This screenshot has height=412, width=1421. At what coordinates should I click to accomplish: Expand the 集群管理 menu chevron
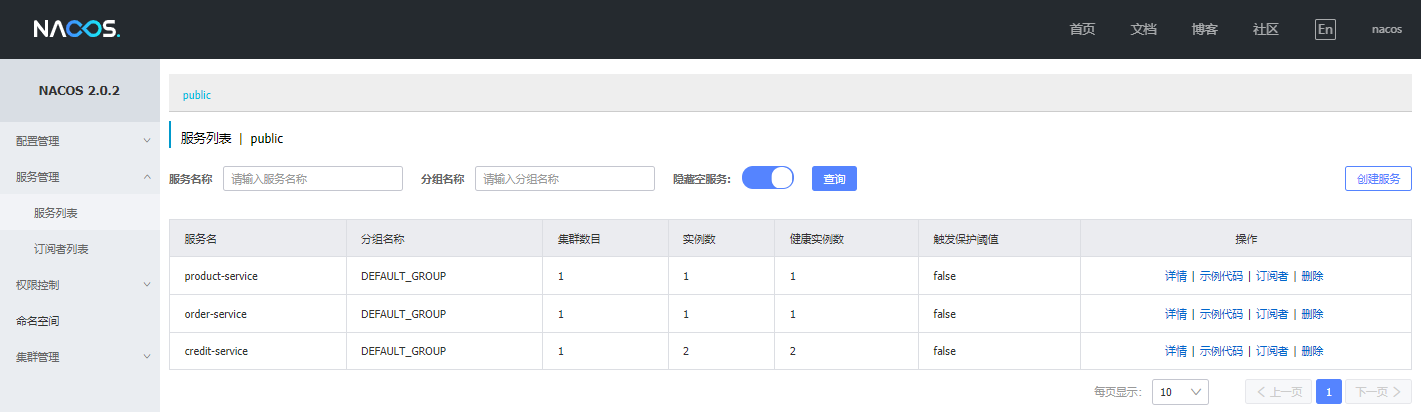(147, 357)
